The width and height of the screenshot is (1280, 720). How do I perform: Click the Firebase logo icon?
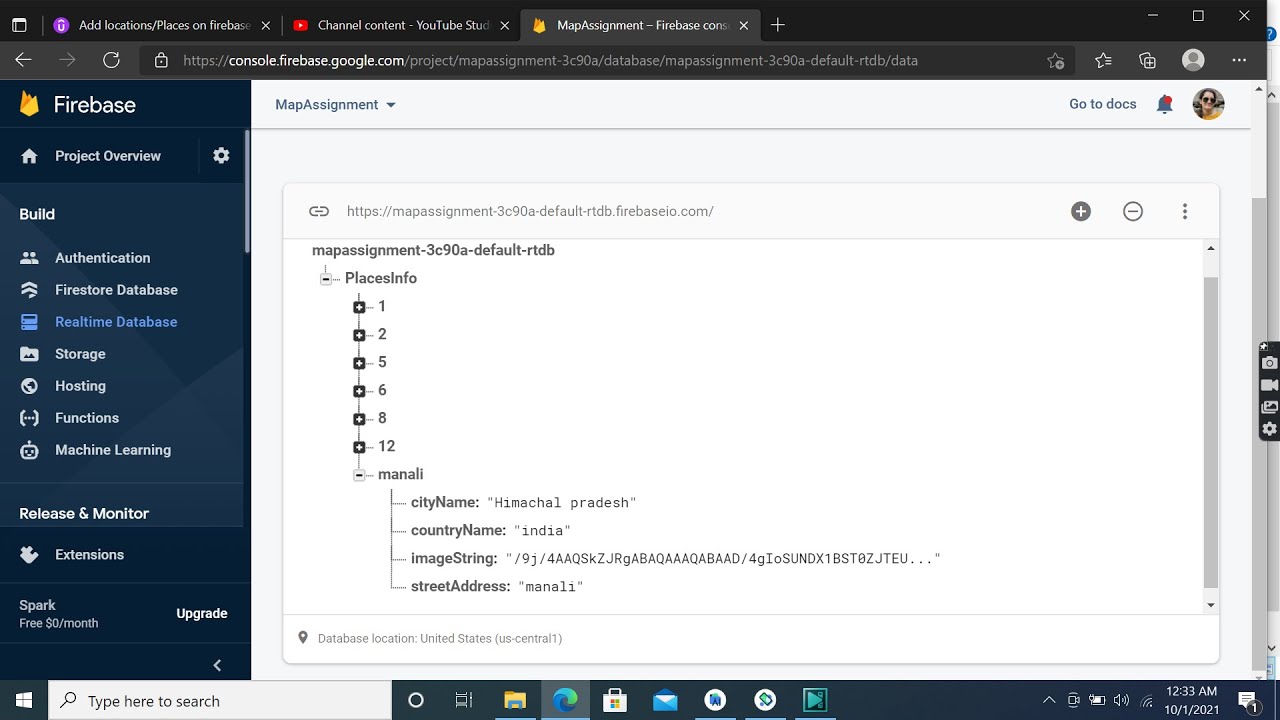29,104
